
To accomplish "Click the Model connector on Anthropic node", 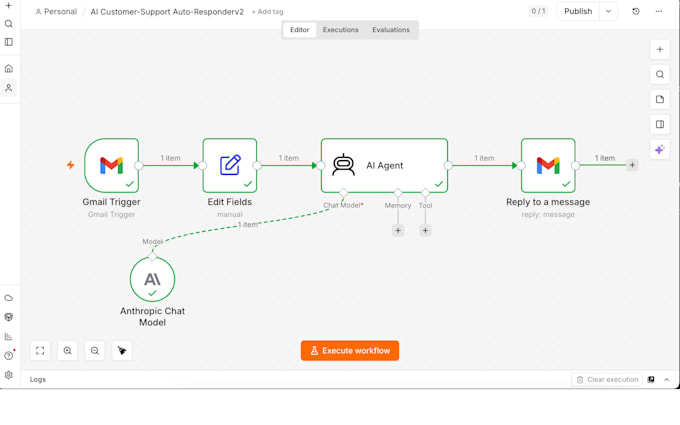I will (x=152, y=257).
